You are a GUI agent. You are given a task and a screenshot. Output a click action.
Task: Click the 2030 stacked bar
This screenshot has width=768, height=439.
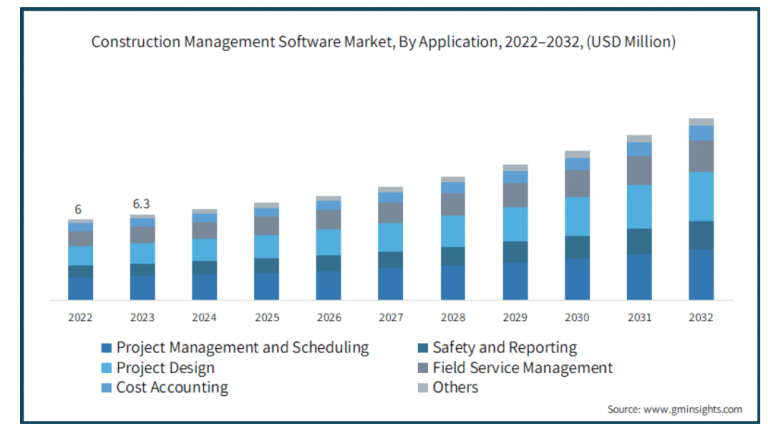(577, 225)
